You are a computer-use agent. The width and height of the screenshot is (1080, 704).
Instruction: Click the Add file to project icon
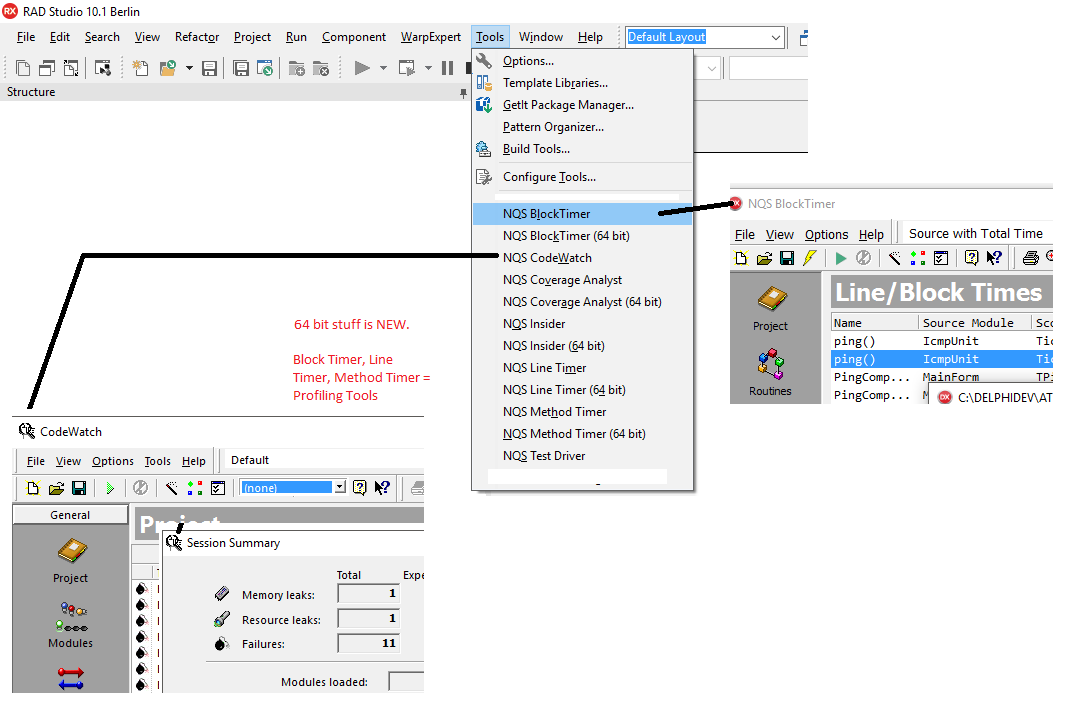pyautogui.click(x=297, y=68)
